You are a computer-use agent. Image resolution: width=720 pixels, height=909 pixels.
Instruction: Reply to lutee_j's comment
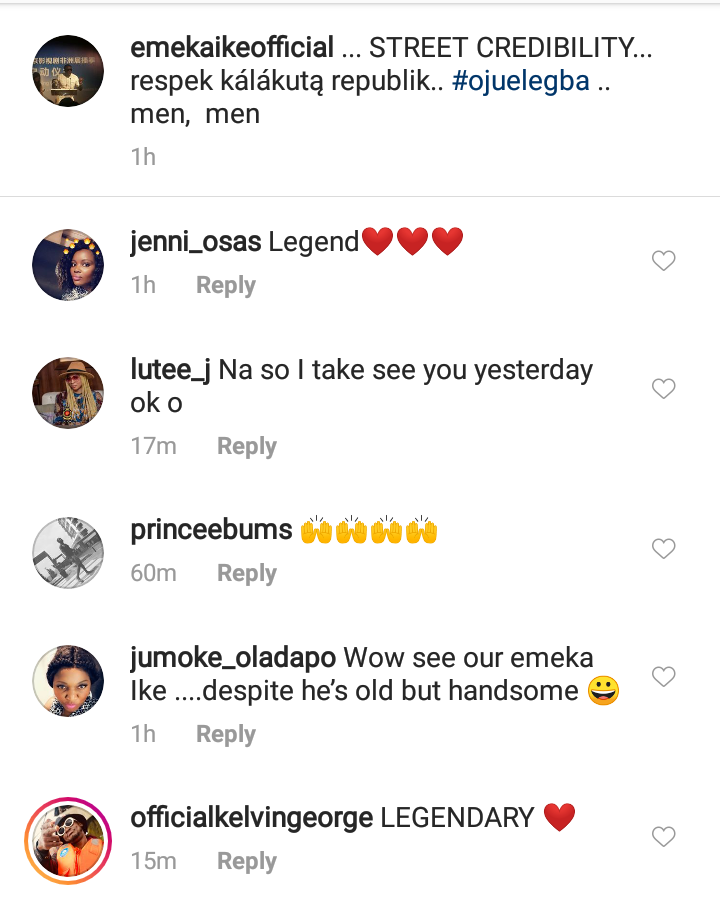tap(247, 446)
